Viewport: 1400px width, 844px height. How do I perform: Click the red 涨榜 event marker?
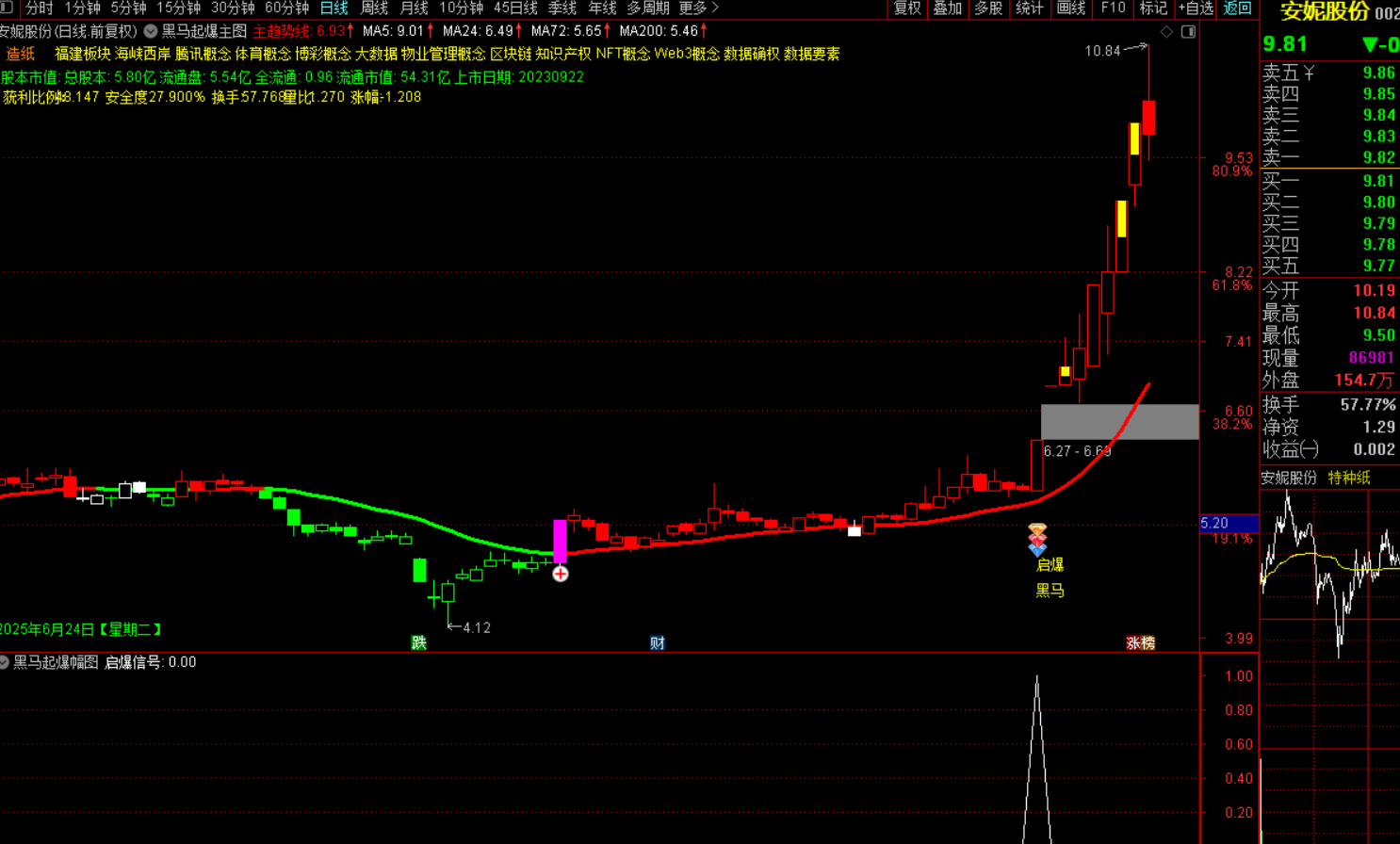[x=1140, y=642]
